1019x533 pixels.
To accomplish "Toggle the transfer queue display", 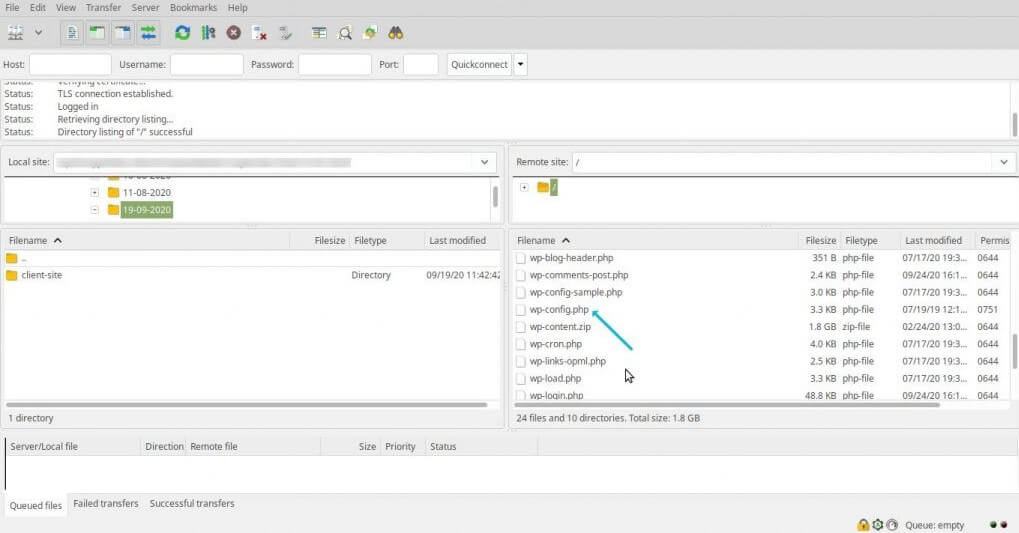I will [x=148, y=32].
